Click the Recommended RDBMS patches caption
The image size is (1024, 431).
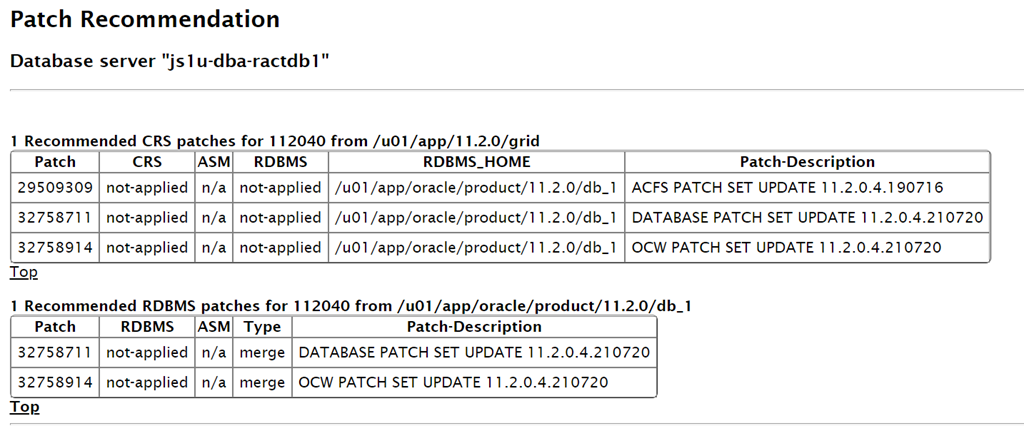[x=351, y=306]
